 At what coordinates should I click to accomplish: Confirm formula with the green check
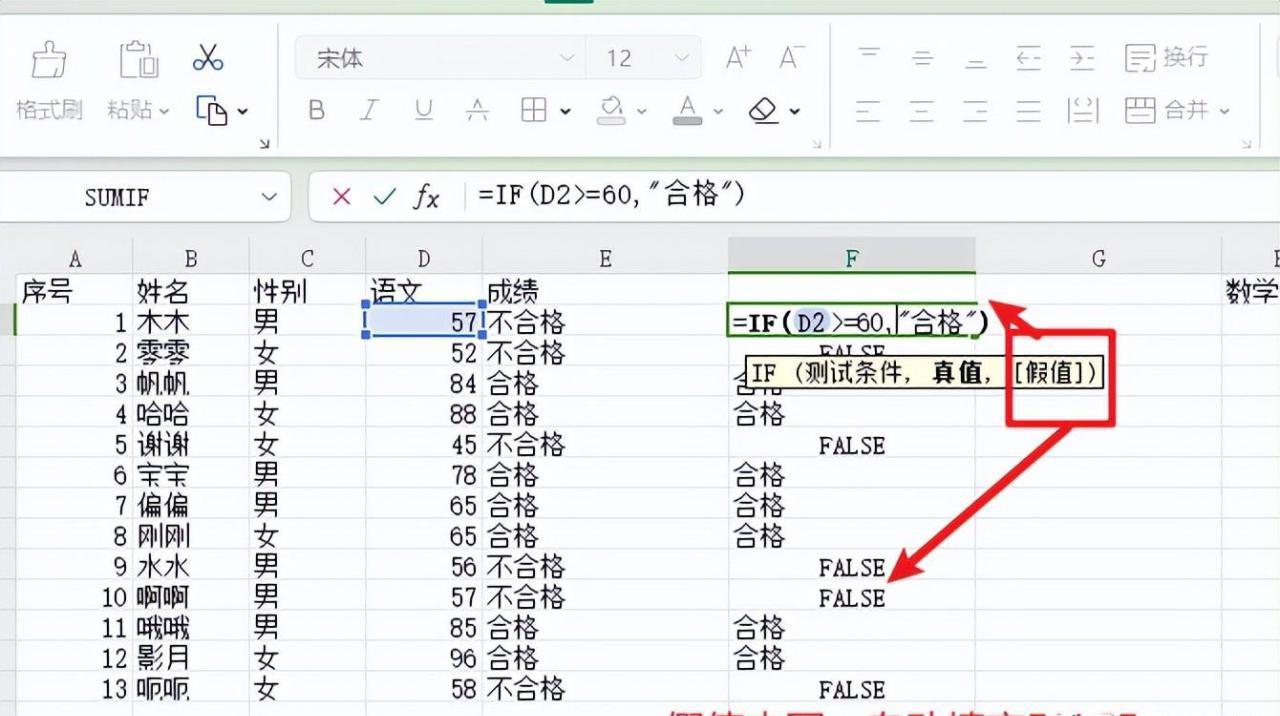click(x=384, y=197)
